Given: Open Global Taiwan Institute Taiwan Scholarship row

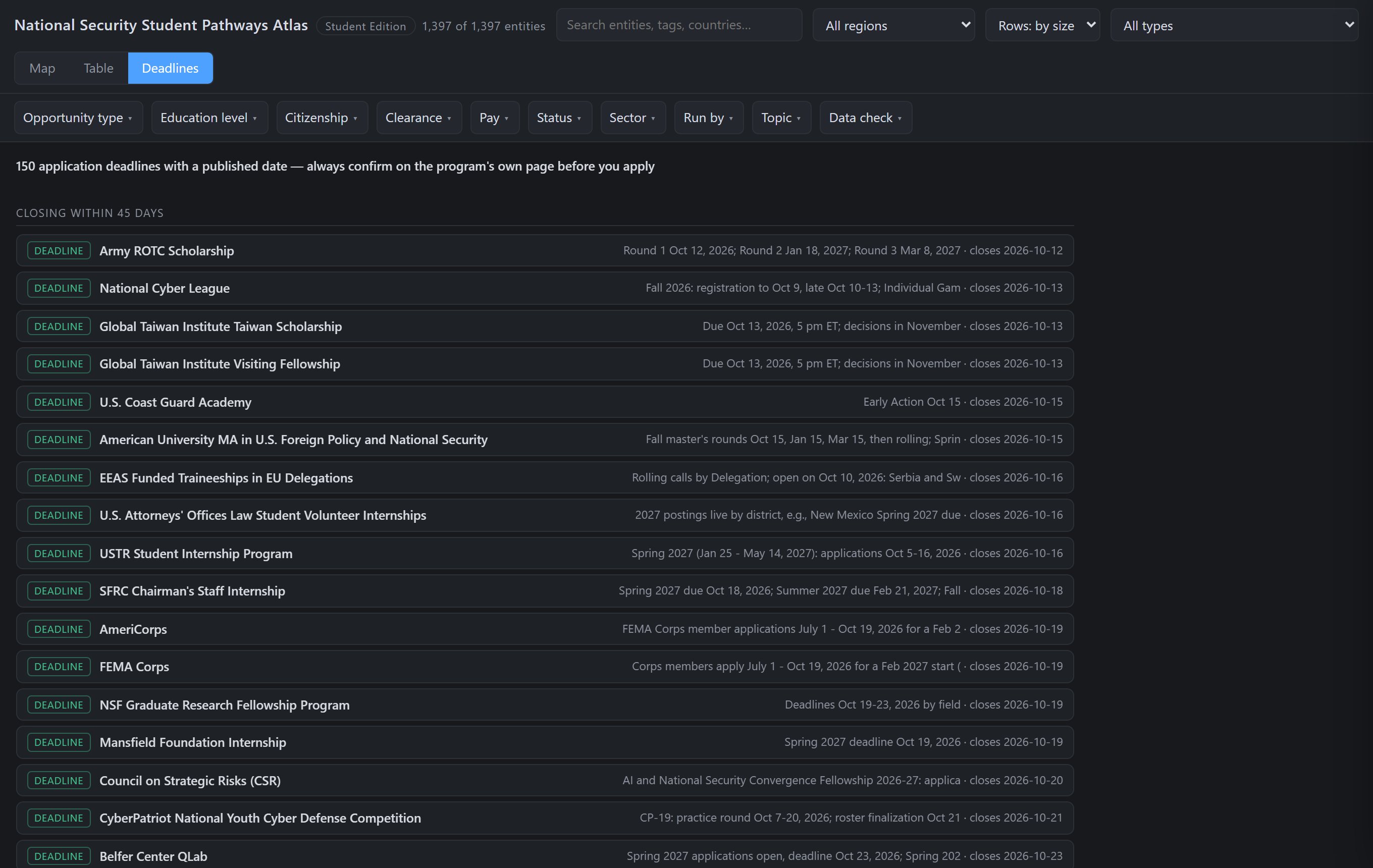Looking at the screenshot, I should tap(545, 327).
